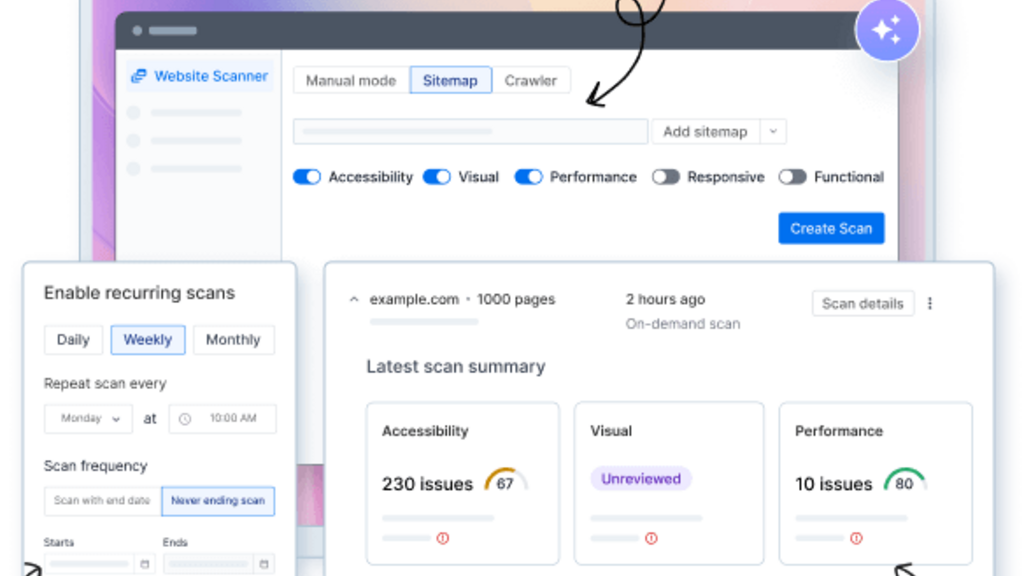Click the calendar icon in Starts field
This screenshot has height=576, width=1024.
tap(144, 565)
